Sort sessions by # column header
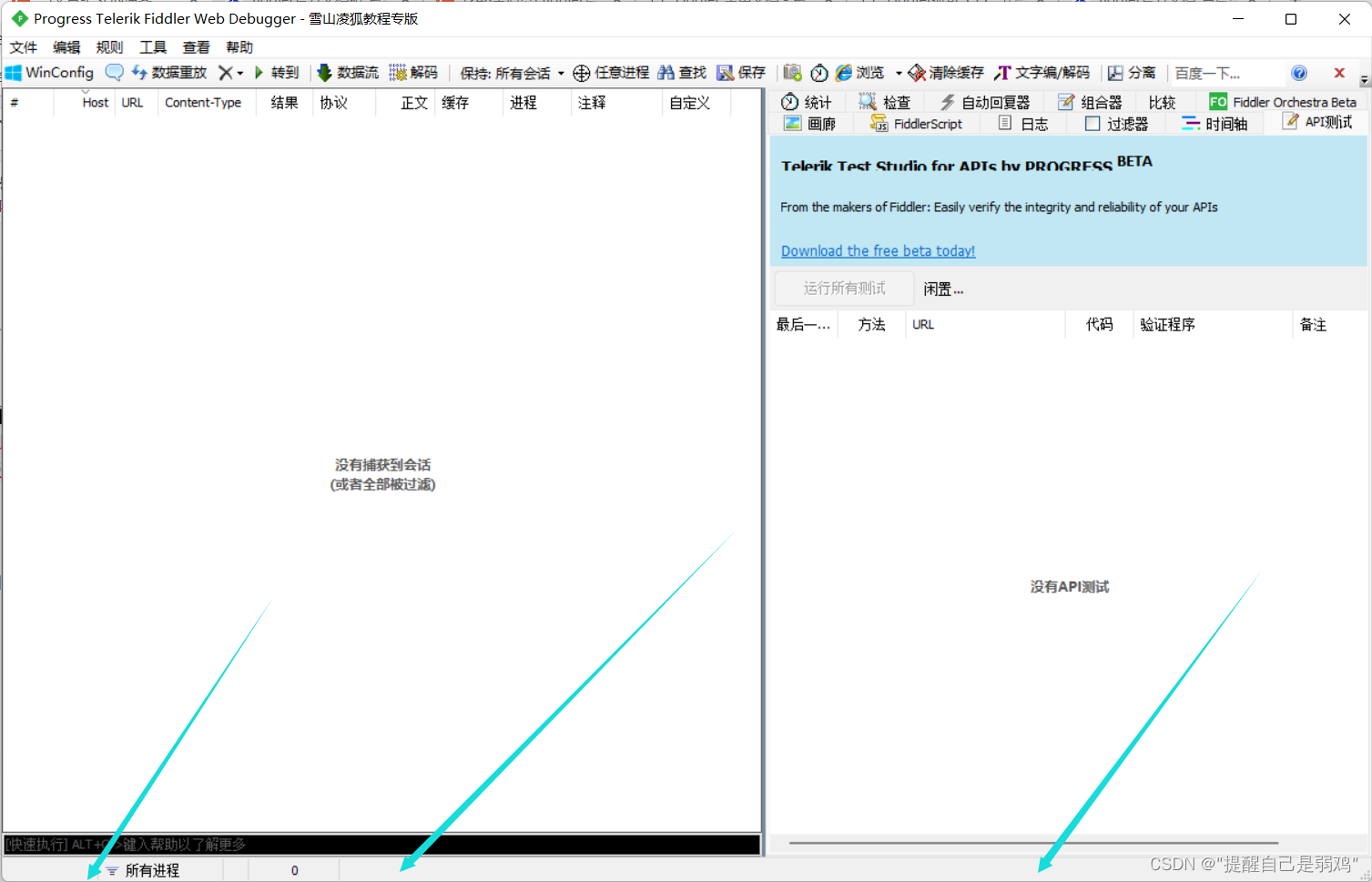The image size is (1372, 882). (x=28, y=103)
